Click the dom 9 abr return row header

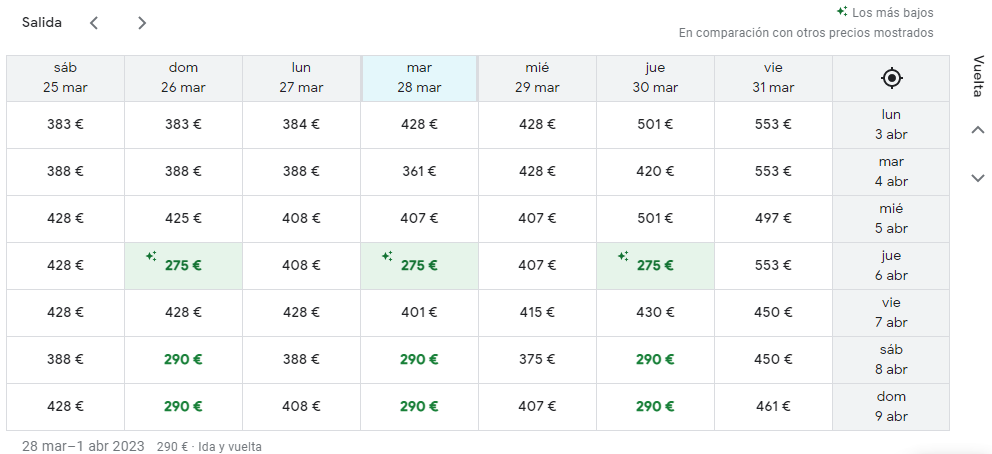[890, 407]
